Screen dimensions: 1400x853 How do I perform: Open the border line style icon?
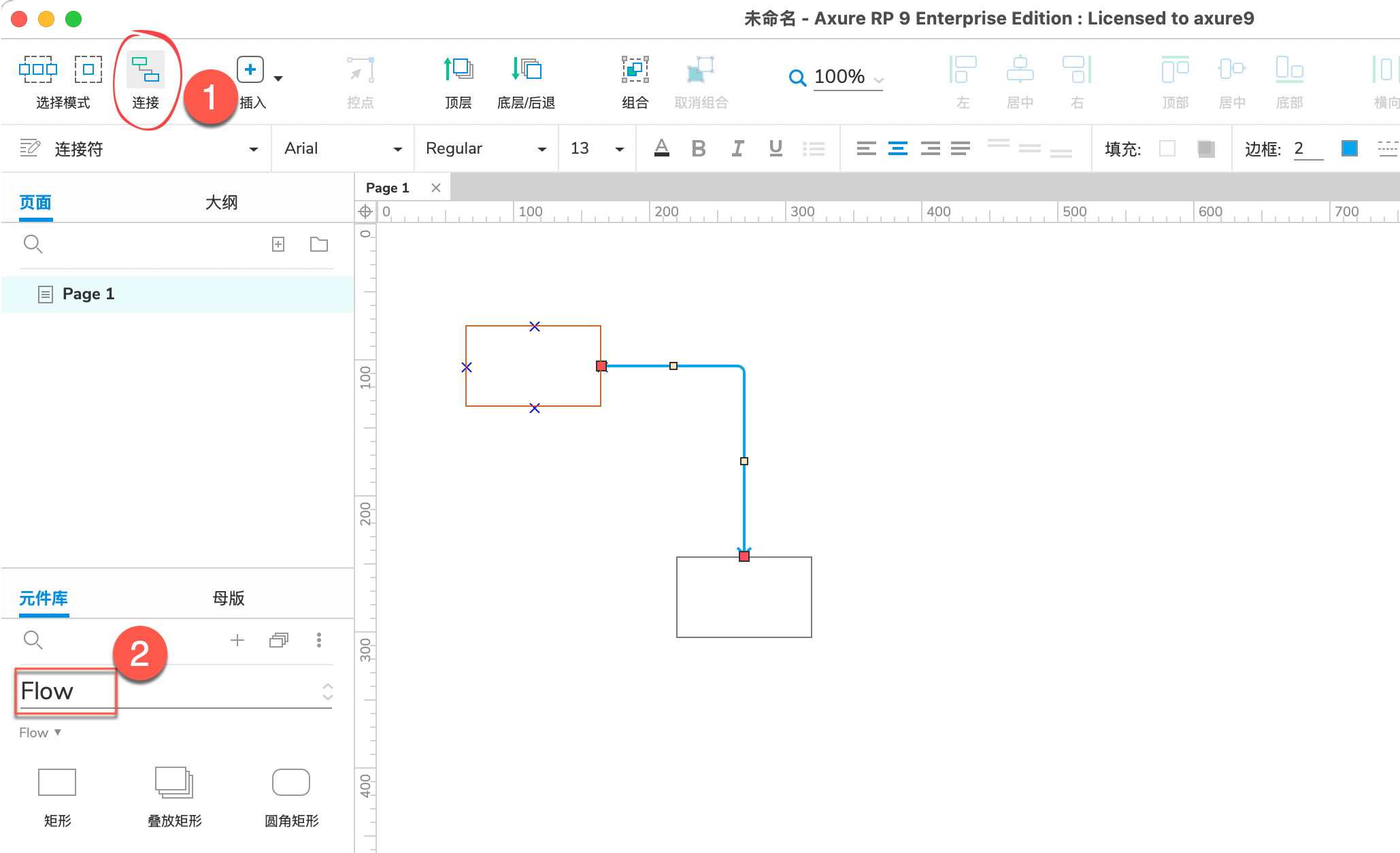[1388, 148]
